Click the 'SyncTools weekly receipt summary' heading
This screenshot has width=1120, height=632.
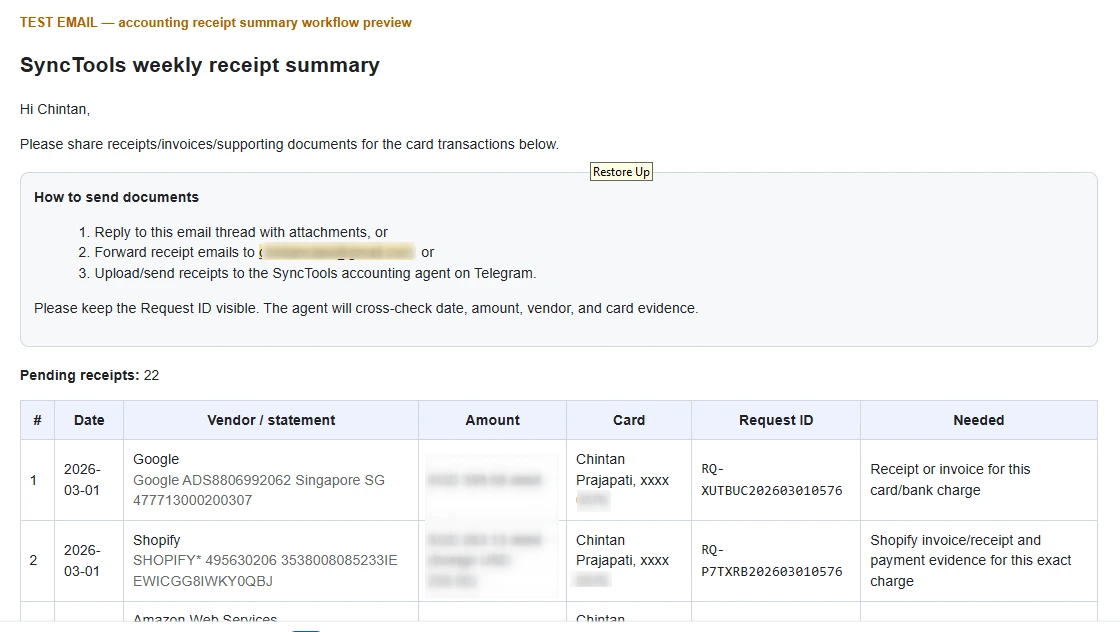200,65
